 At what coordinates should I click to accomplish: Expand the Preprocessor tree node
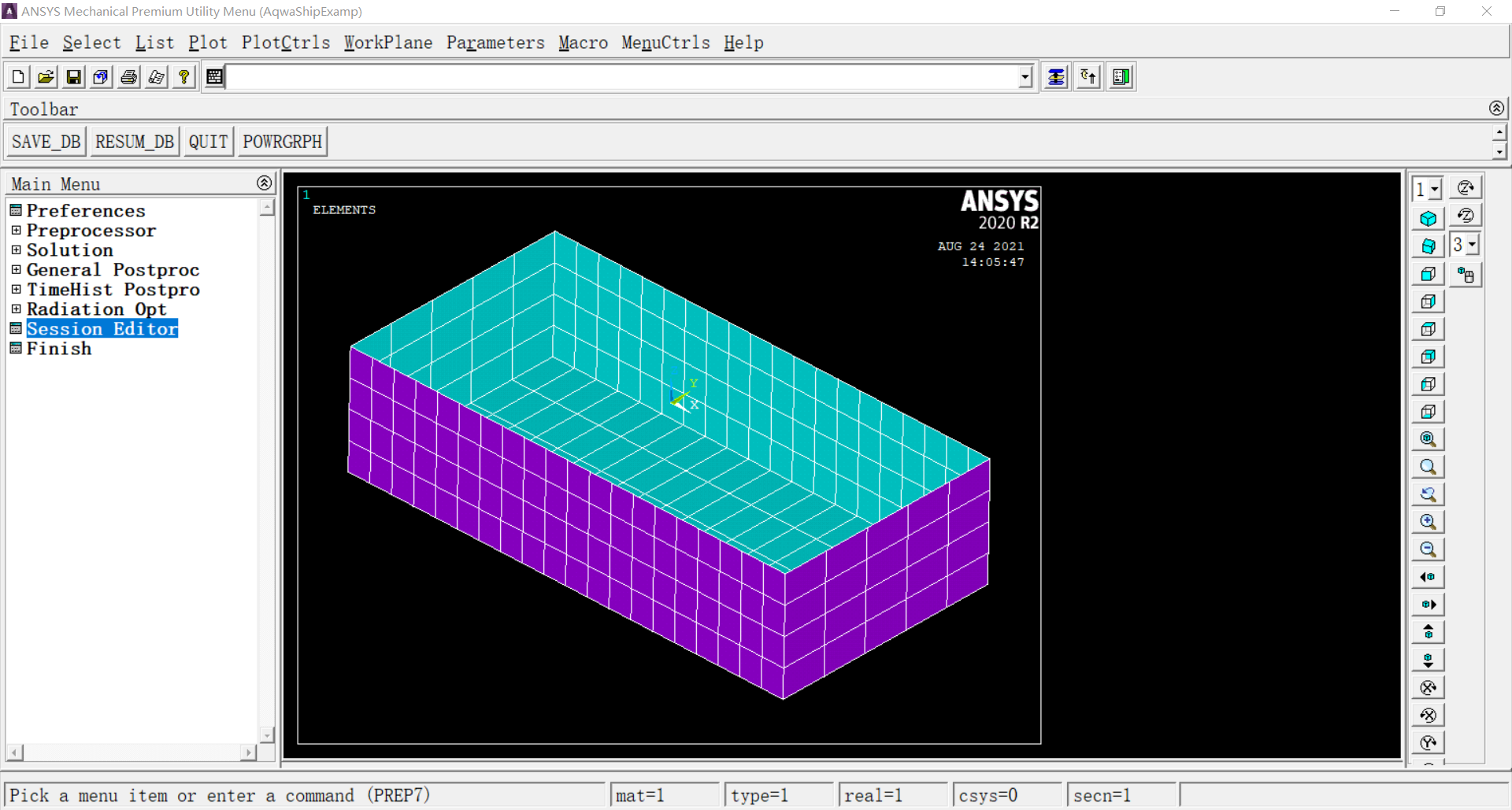click(16, 231)
